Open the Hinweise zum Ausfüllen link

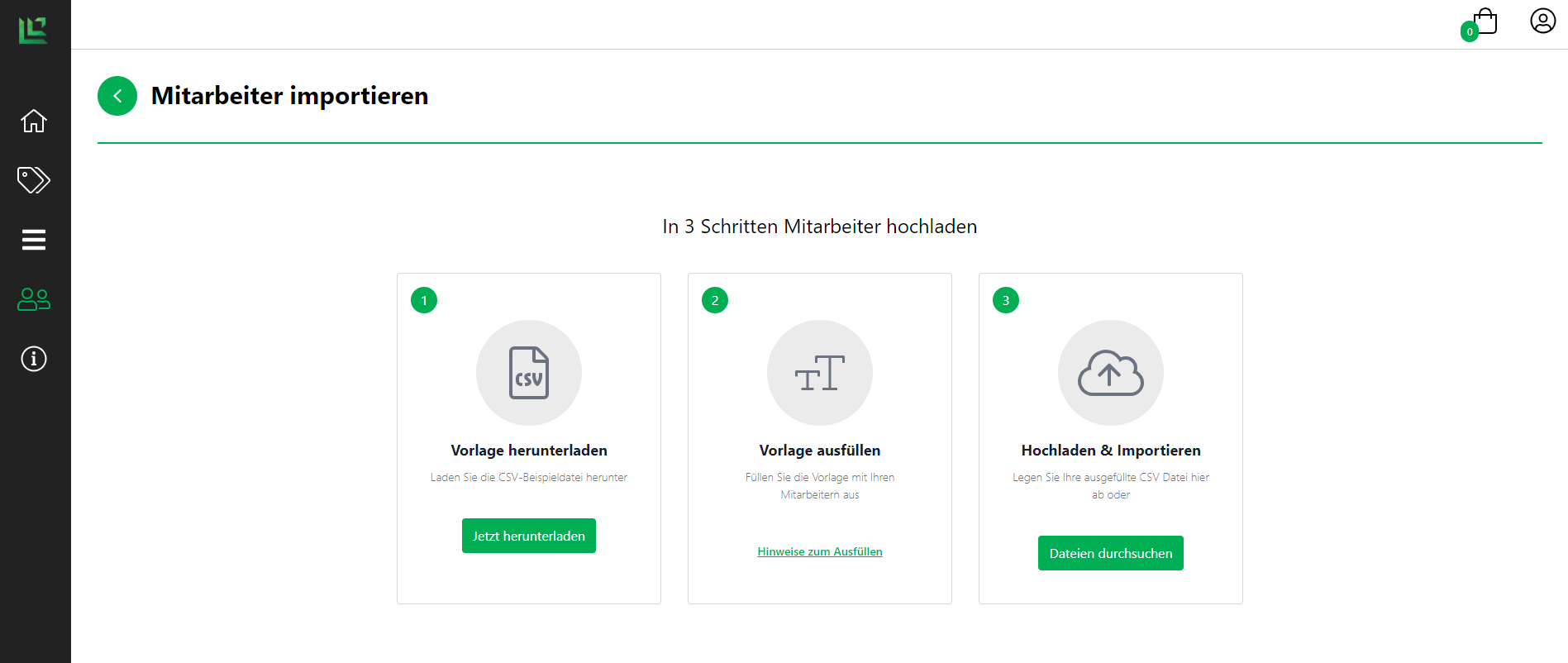pos(820,551)
